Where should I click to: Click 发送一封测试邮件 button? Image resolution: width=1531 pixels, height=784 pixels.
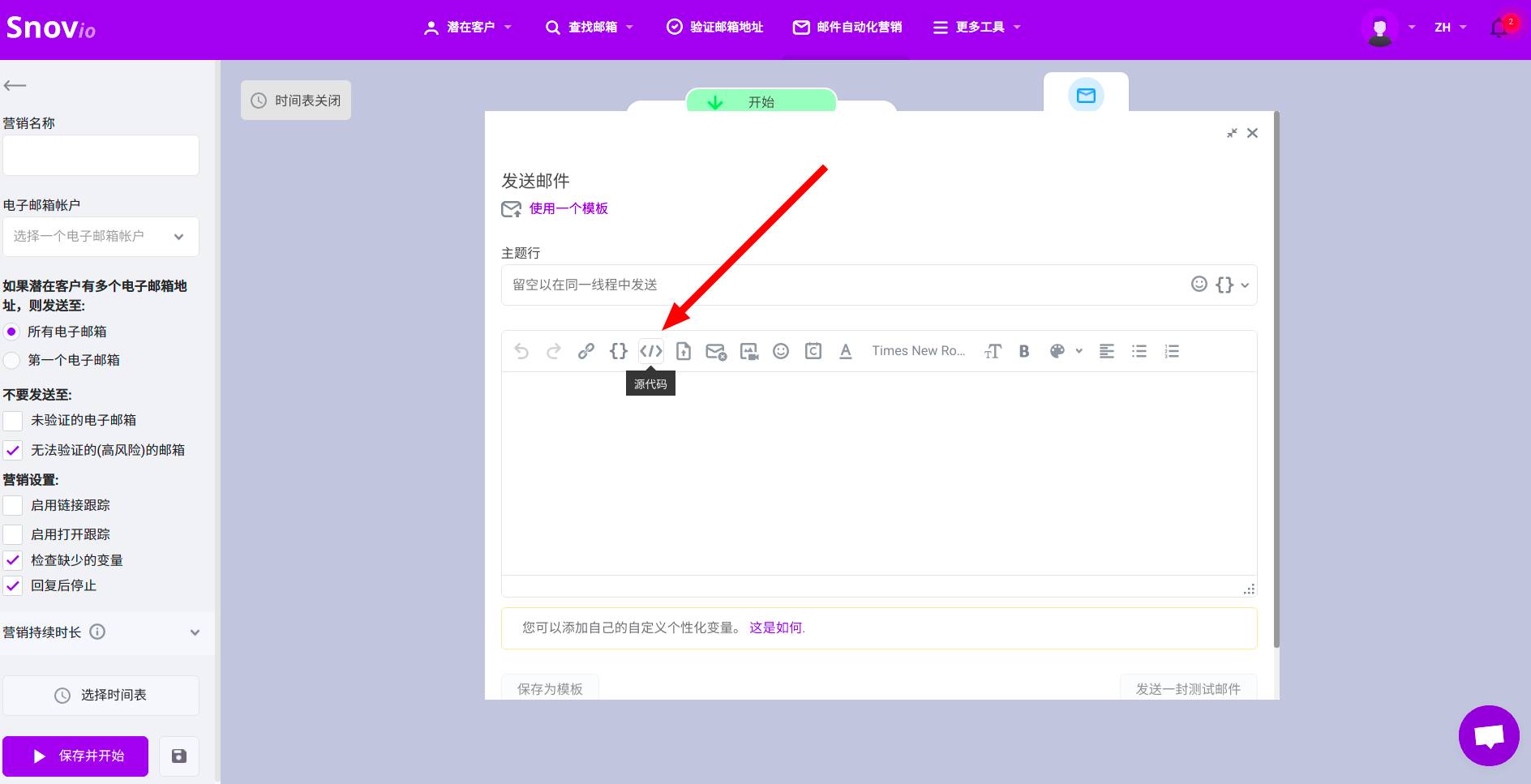(1188, 688)
